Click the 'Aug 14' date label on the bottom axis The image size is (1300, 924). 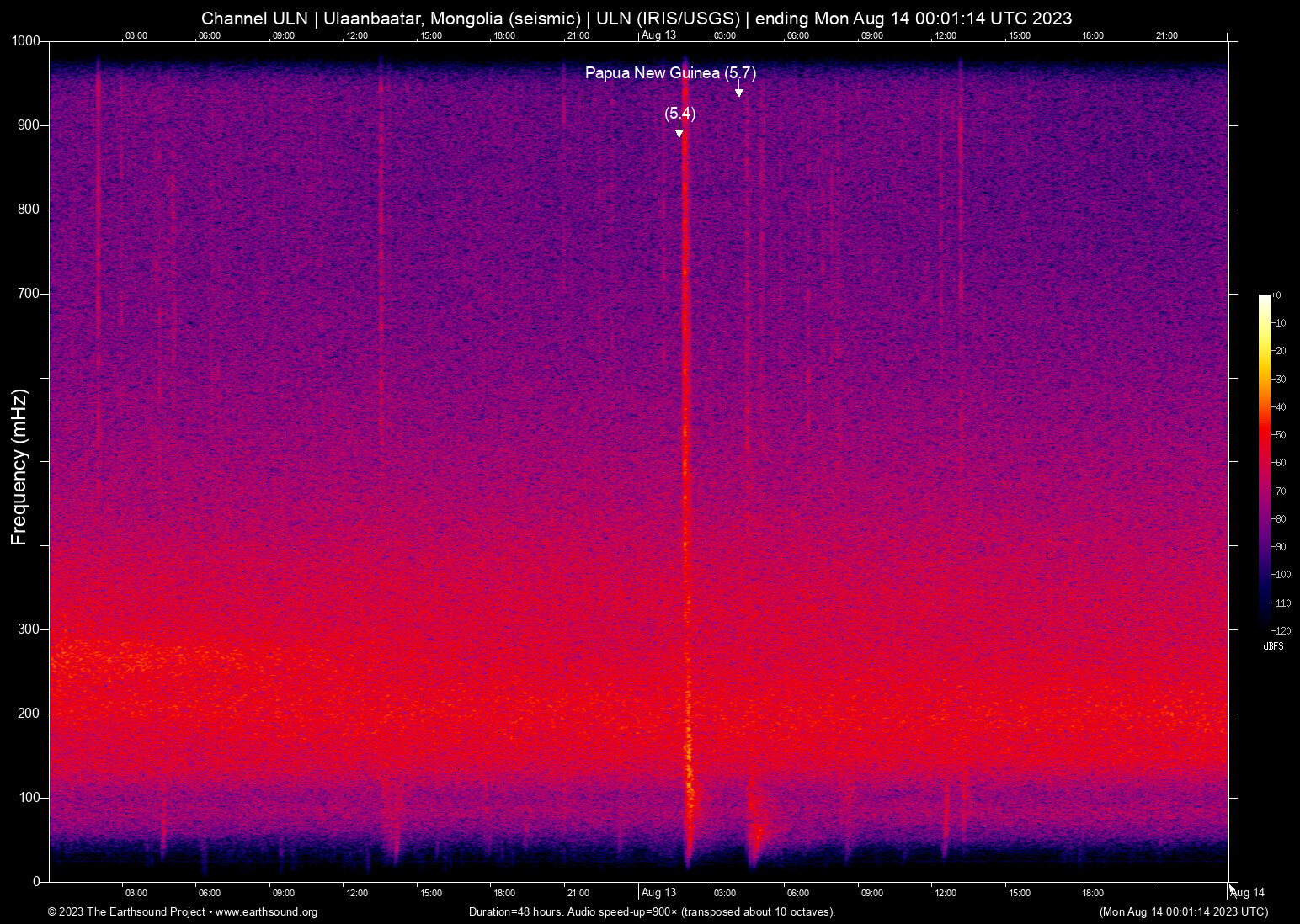[1247, 893]
